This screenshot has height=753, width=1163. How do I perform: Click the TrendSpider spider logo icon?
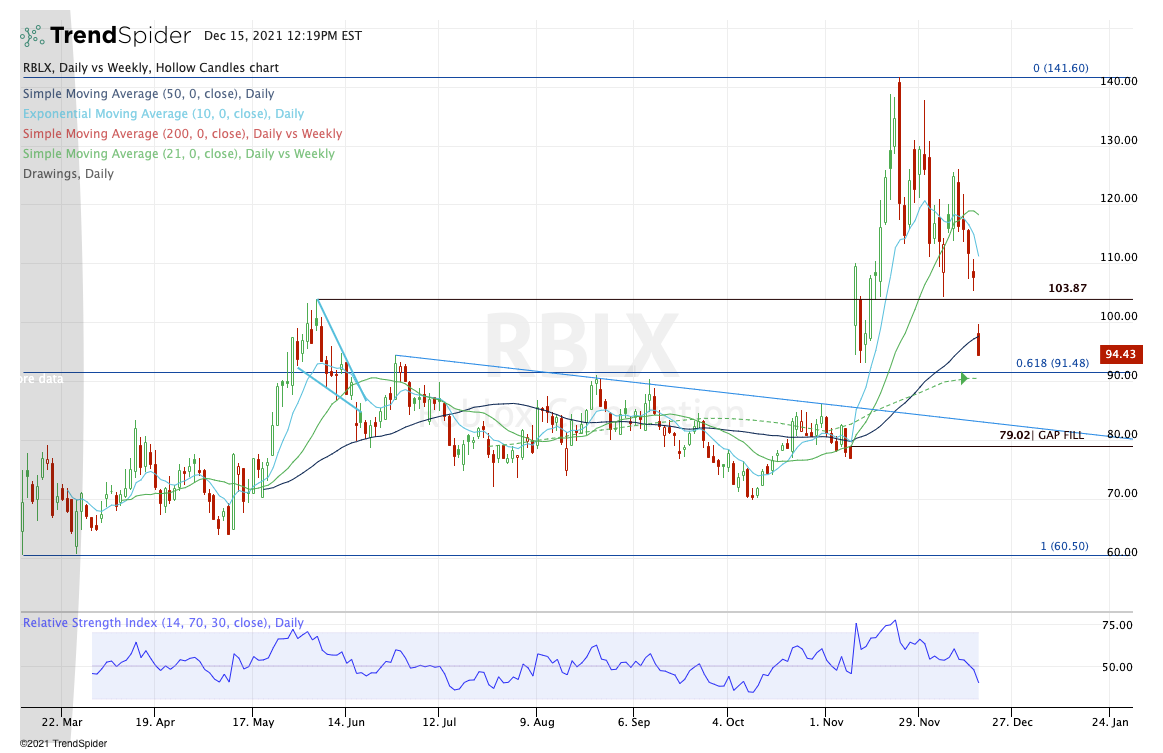click(x=33, y=36)
